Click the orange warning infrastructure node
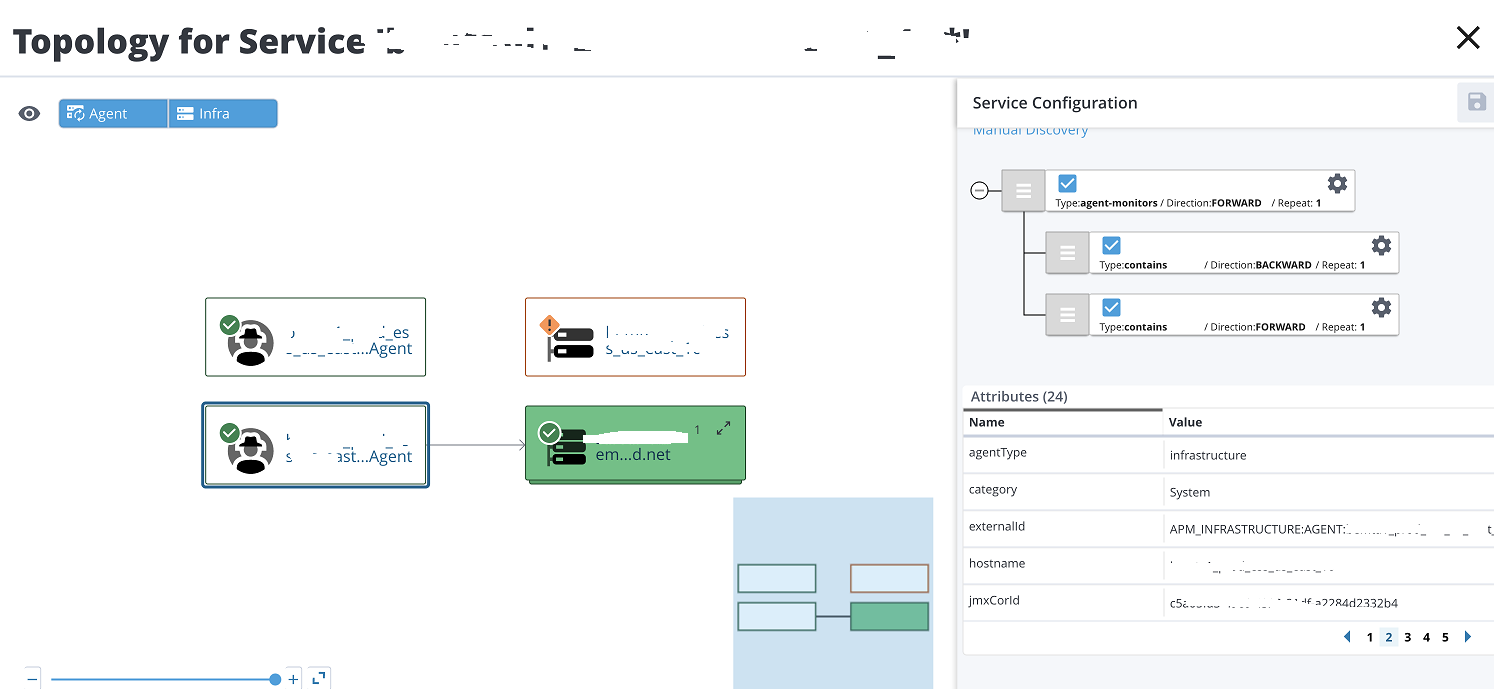This screenshot has width=1494, height=689. tap(635, 337)
